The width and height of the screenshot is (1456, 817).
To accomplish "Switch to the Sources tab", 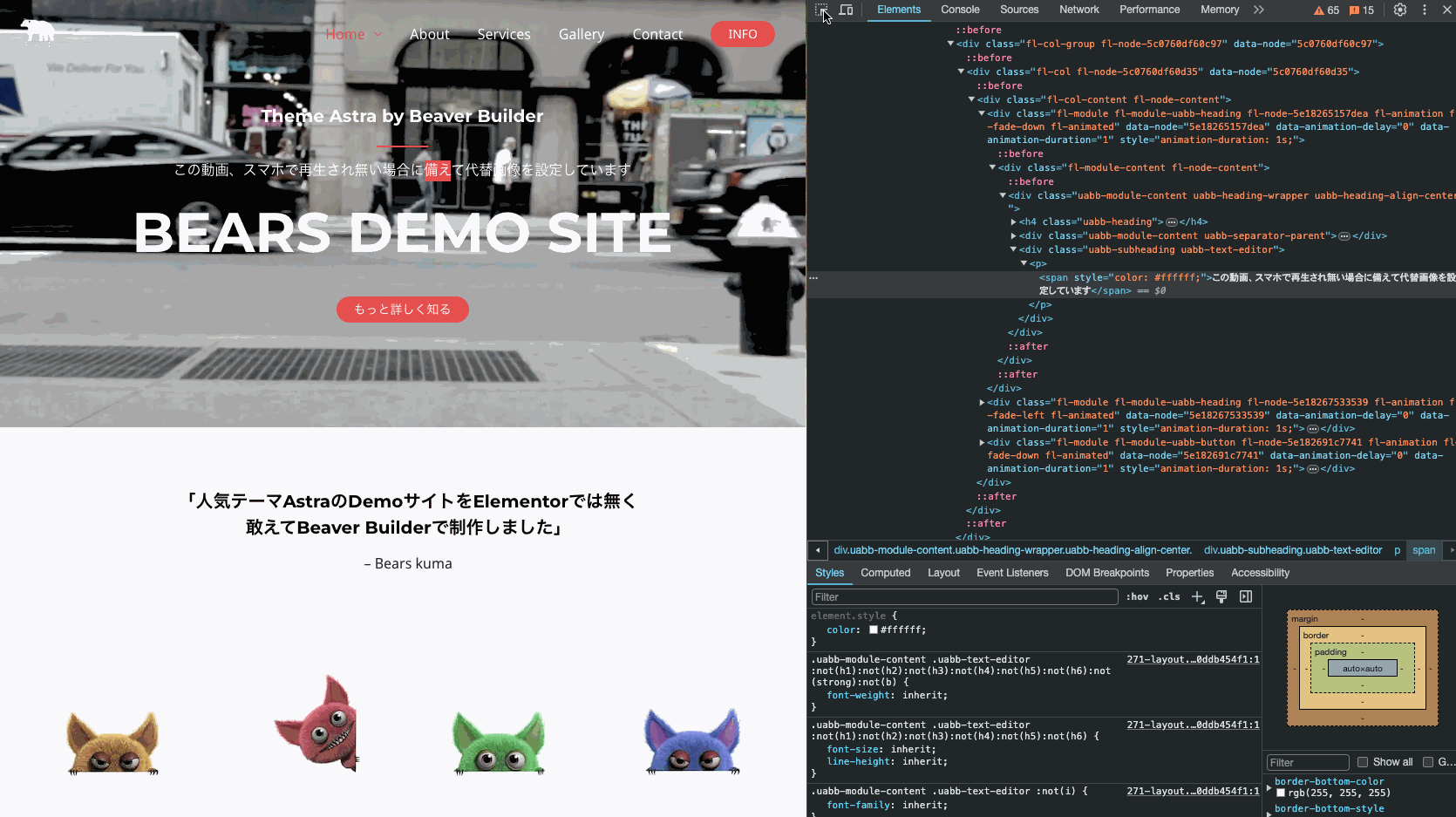I will coord(1019,10).
